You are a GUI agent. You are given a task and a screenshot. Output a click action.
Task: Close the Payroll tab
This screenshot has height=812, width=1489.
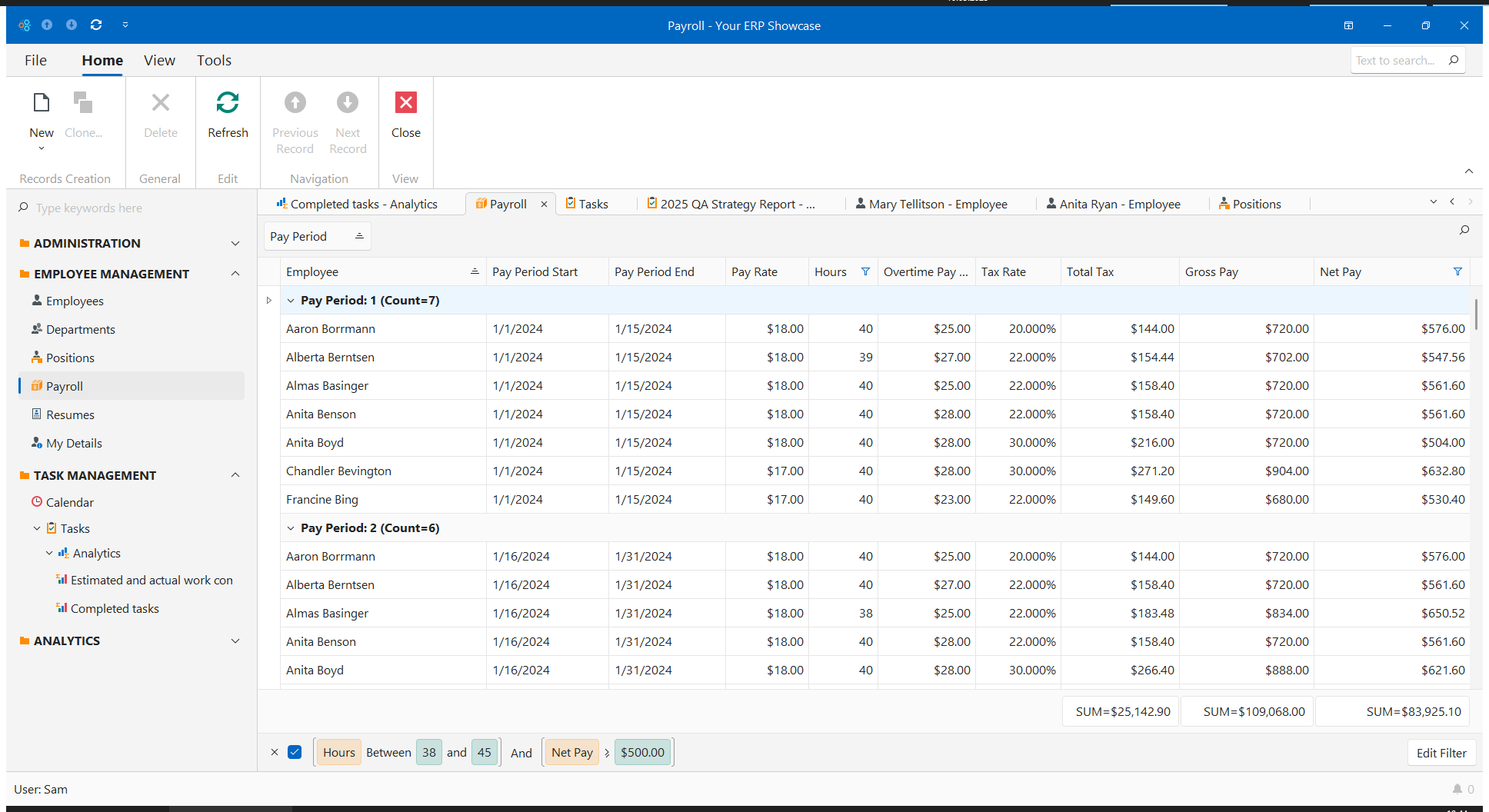click(544, 205)
